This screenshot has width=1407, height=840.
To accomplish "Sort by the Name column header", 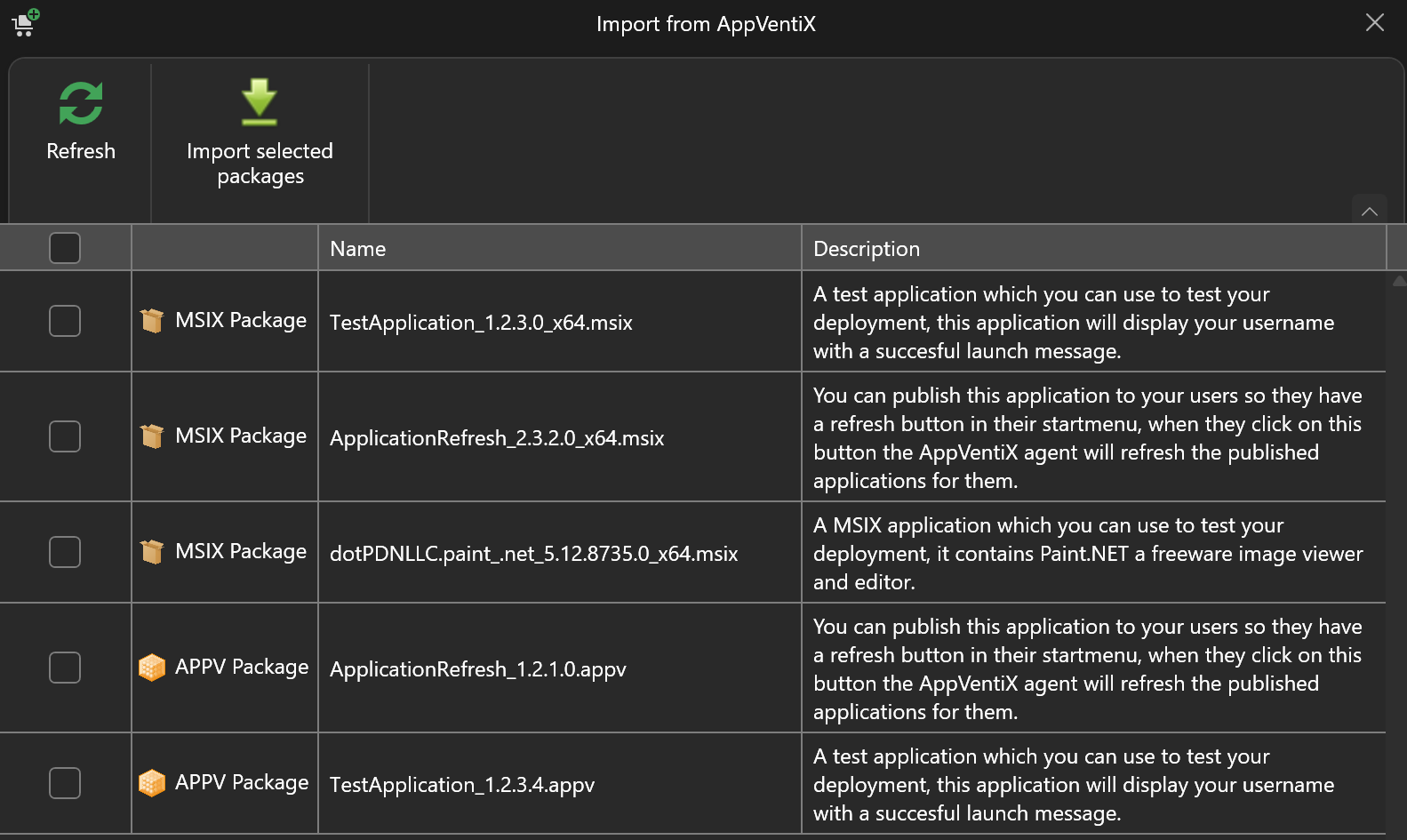I will point(358,249).
